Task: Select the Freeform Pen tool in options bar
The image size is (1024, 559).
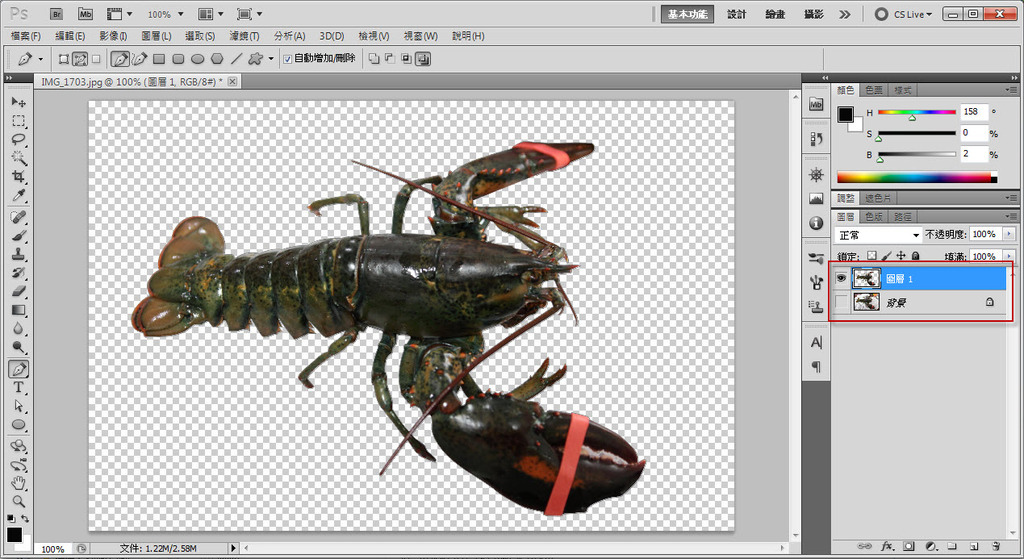Action: point(141,59)
